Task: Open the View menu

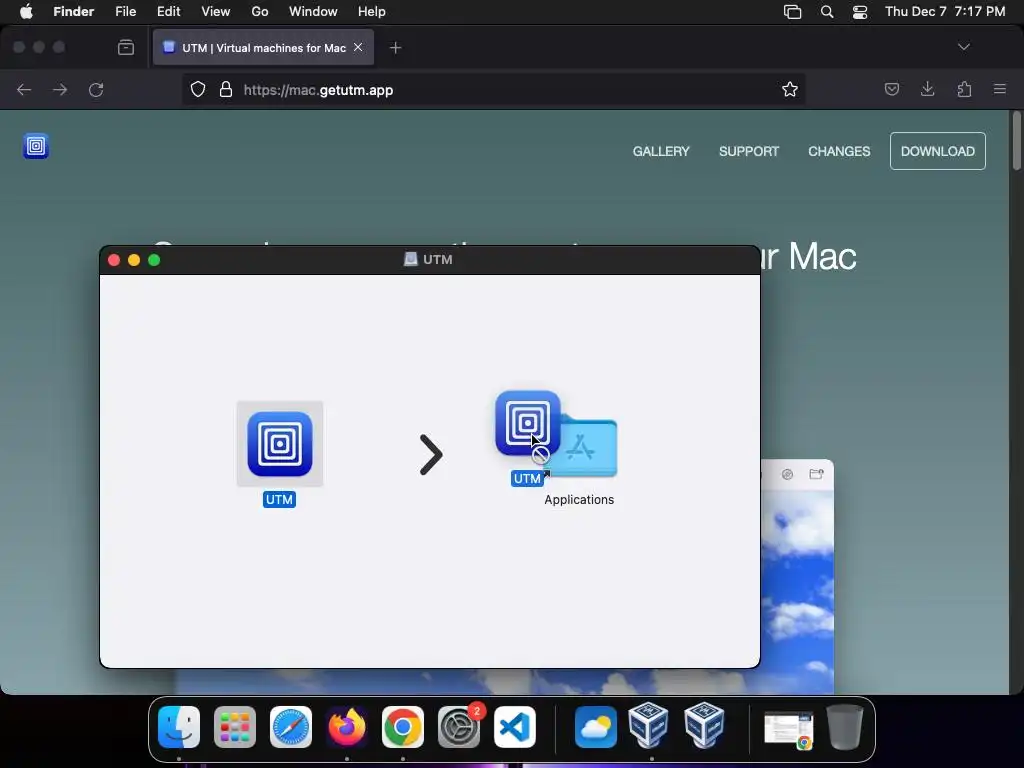Action: [x=216, y=12]
